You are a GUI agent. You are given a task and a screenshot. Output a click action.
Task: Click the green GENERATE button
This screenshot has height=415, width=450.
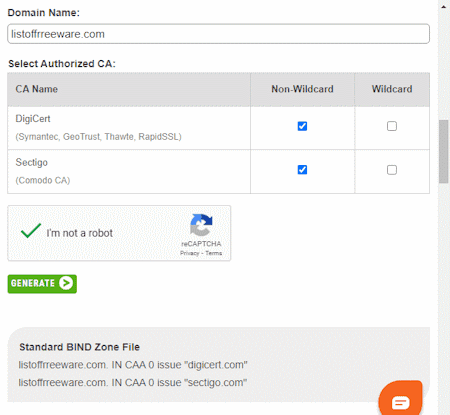pos(42,284)
